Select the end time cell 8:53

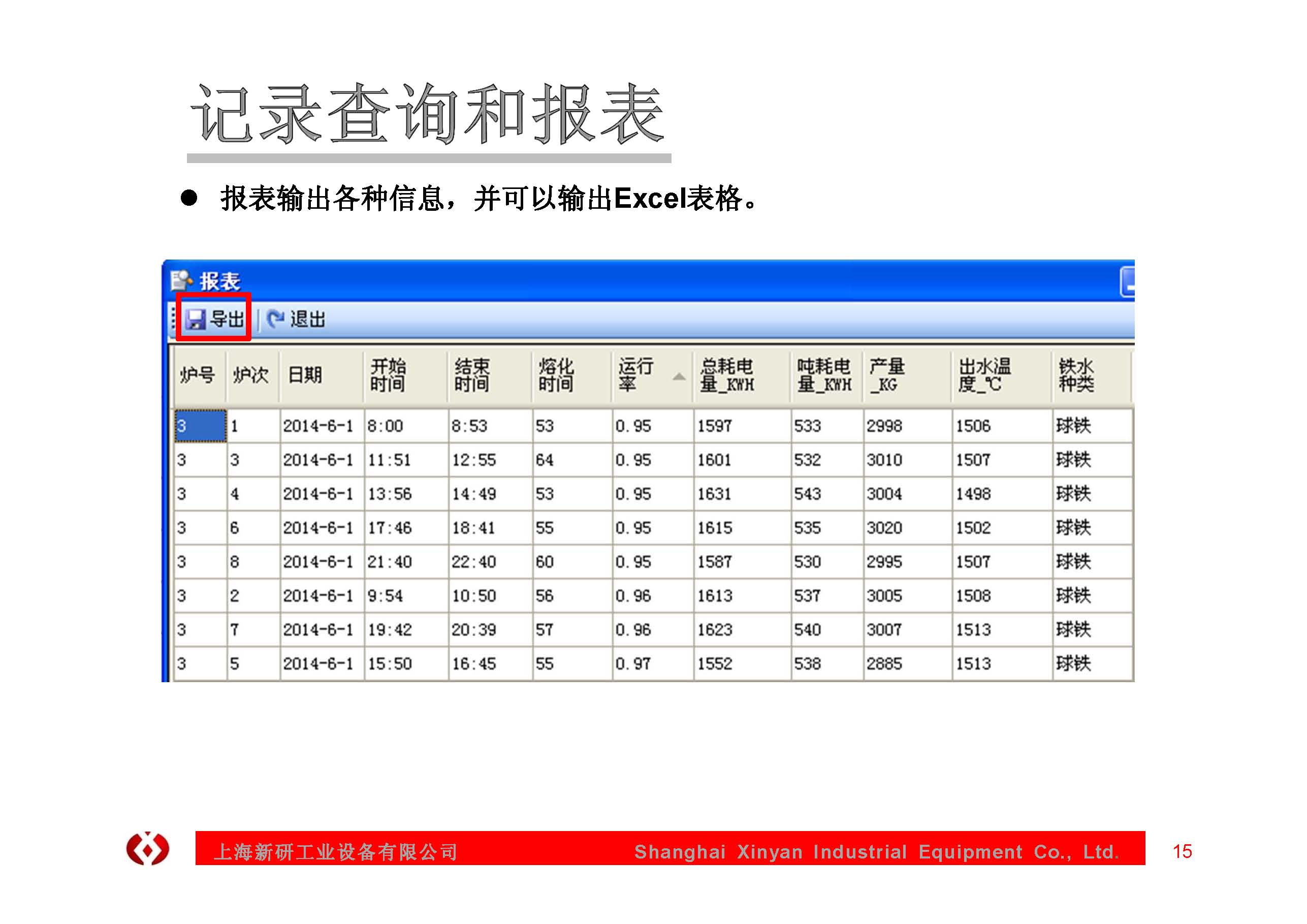[x=491, y=426]
